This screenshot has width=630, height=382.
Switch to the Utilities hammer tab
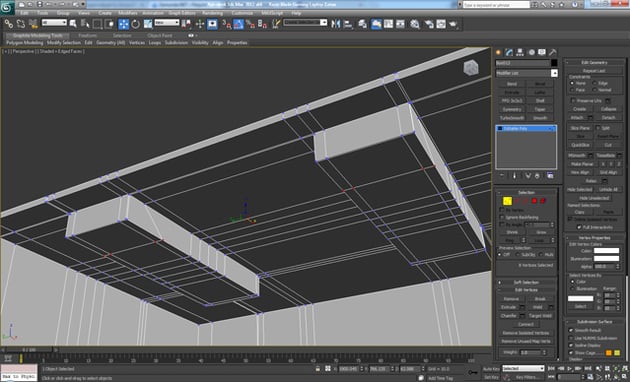(x=553, y=52)
